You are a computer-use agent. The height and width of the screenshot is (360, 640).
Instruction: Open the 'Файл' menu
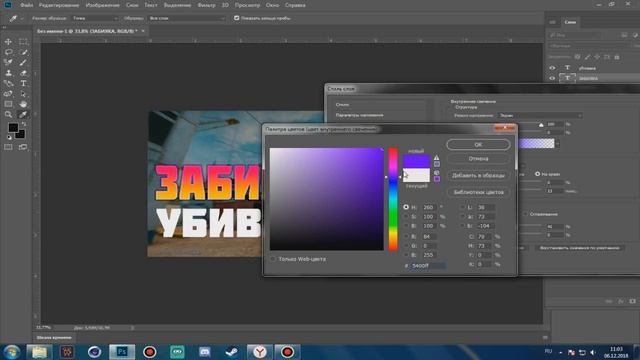click(27, 5)
